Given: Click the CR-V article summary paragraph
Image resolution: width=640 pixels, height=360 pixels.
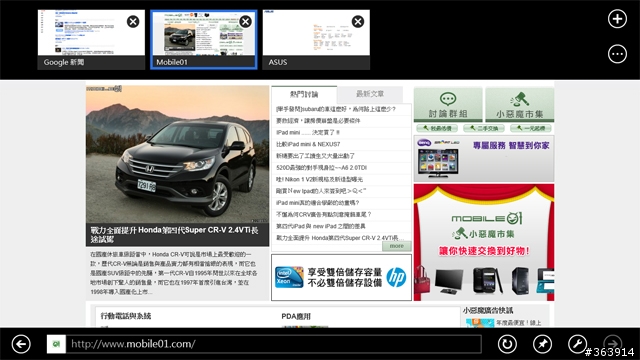Looking at the screenshot, I should pyautogui.click(x=174, y=273).
